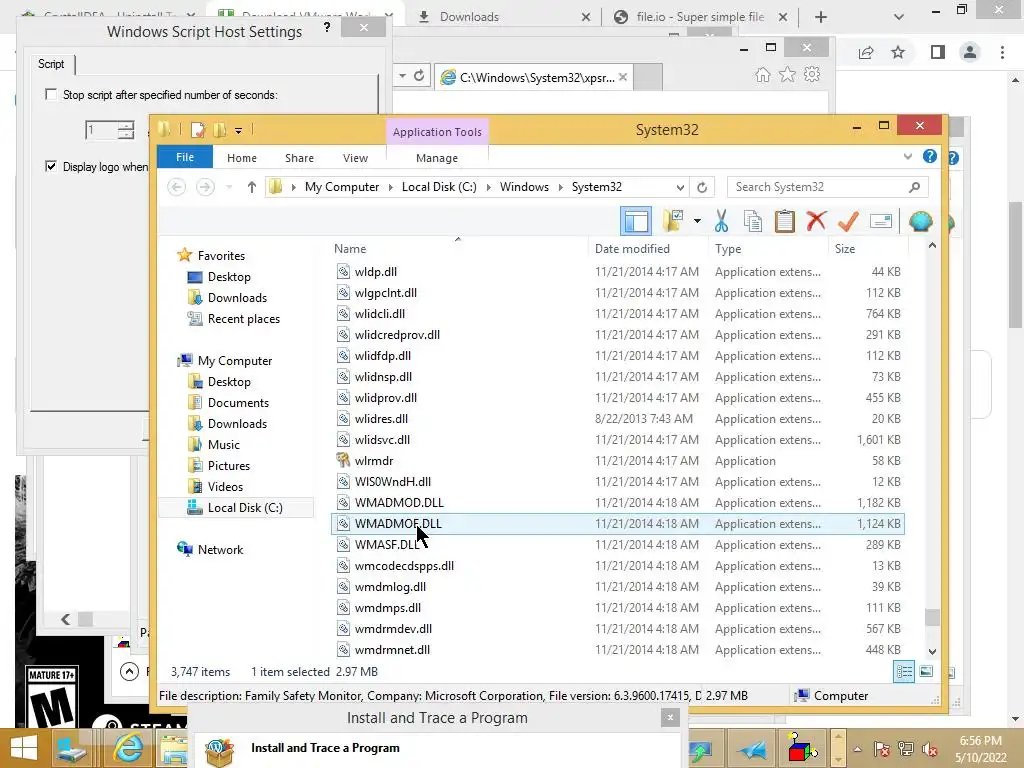Expand the Windows breadcrumb arrow
The height and width of the screenshot is (768, 1024).
coord(560,187)
